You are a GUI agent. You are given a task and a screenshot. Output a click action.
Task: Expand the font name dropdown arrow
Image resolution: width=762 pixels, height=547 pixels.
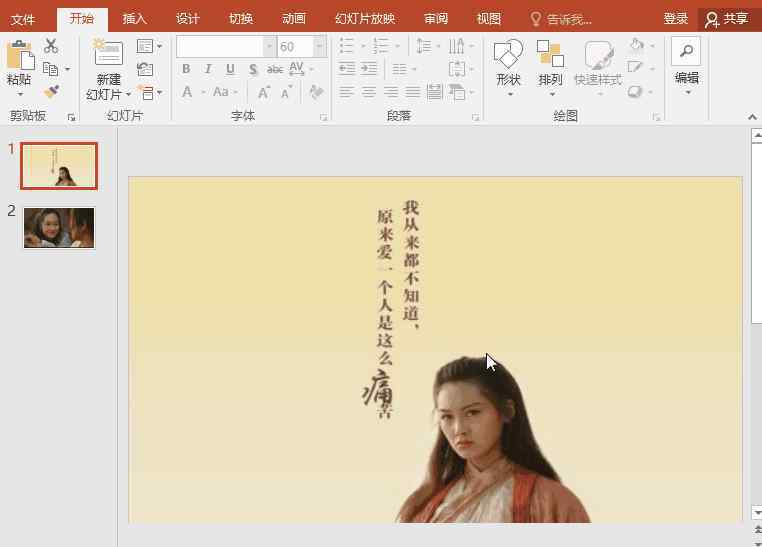(x=269, y=47)
